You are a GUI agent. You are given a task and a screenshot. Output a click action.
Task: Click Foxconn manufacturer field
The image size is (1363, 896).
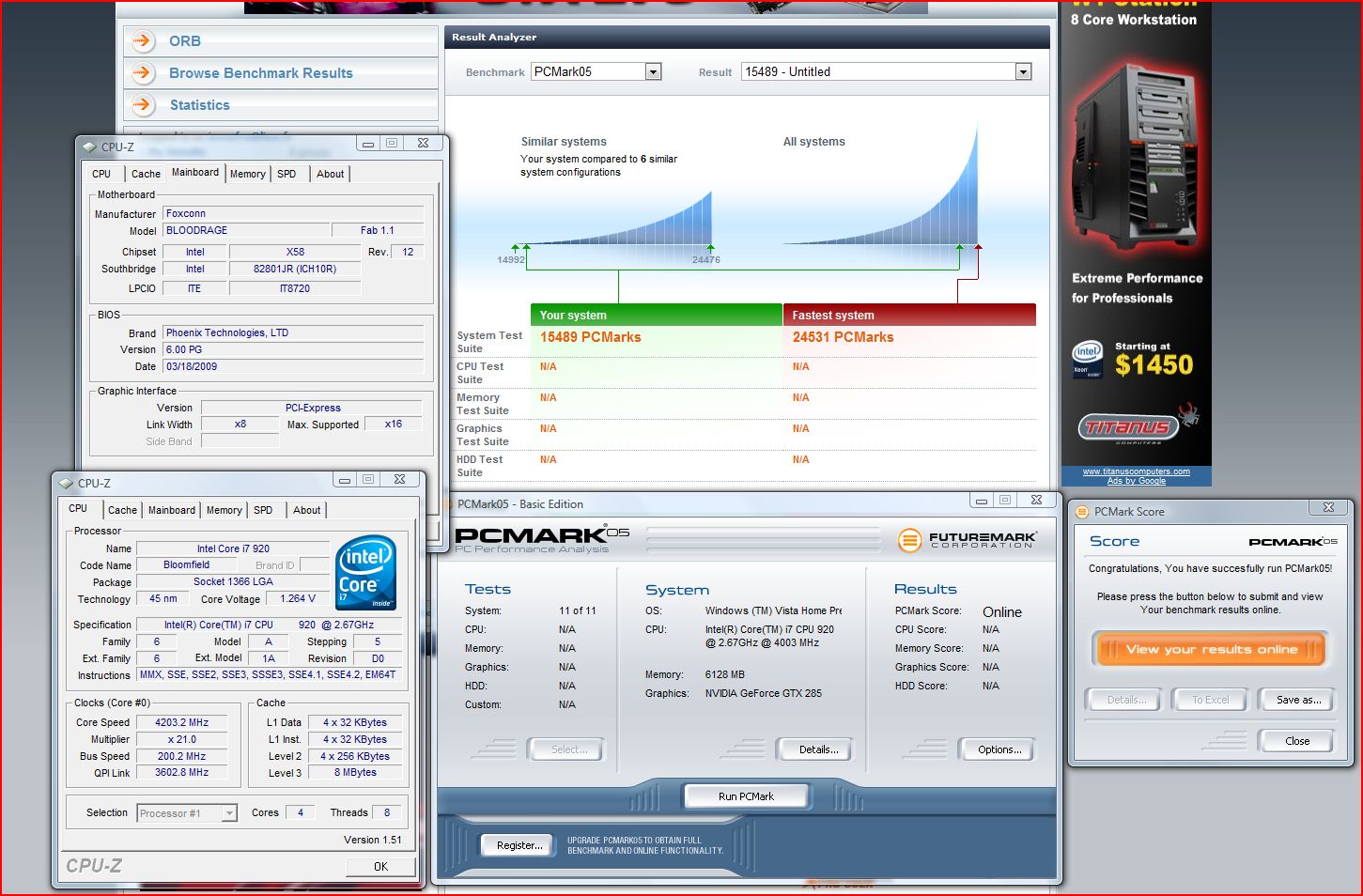click(x=293, y=214)
